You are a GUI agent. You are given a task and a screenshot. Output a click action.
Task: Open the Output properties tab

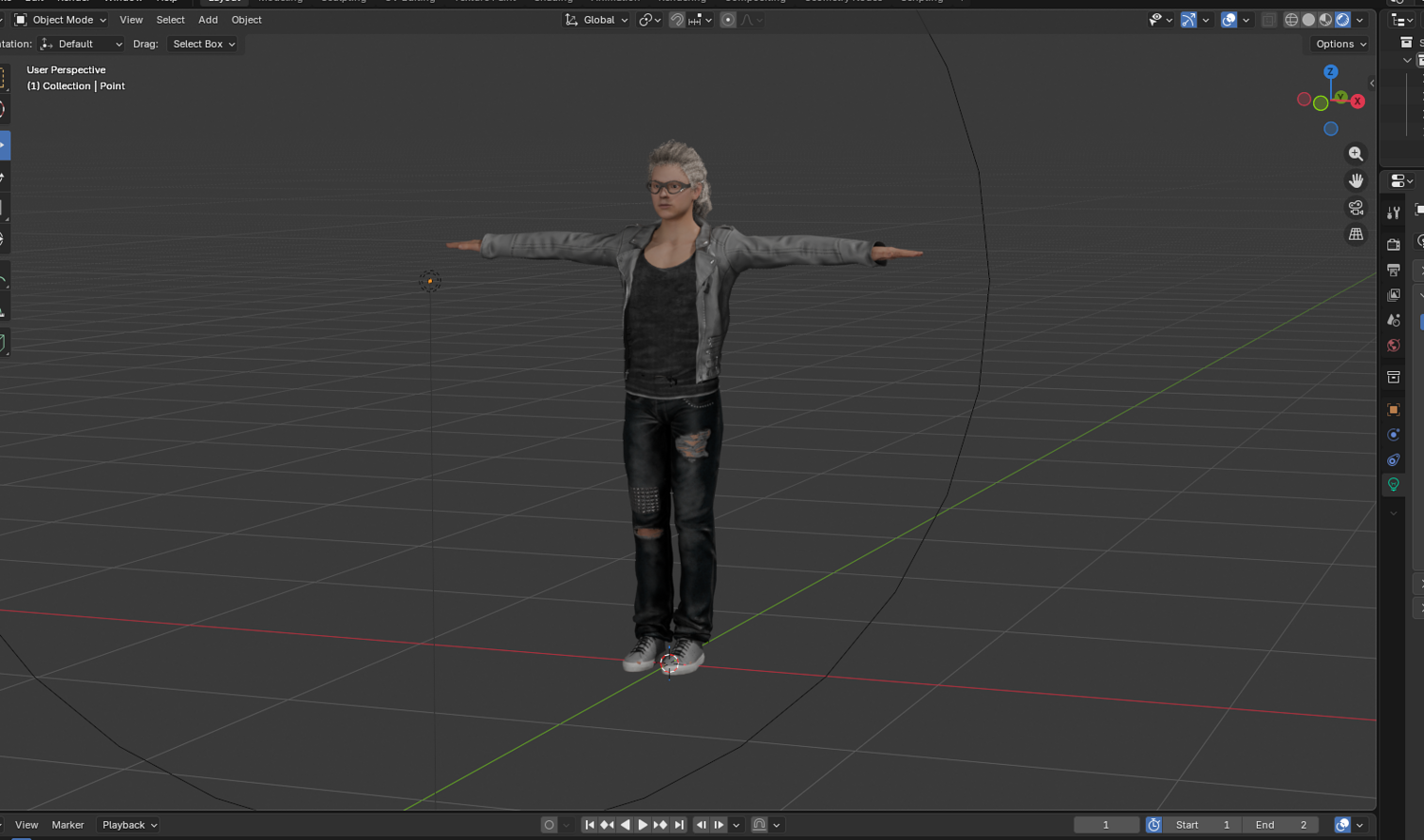point(1394,271)
